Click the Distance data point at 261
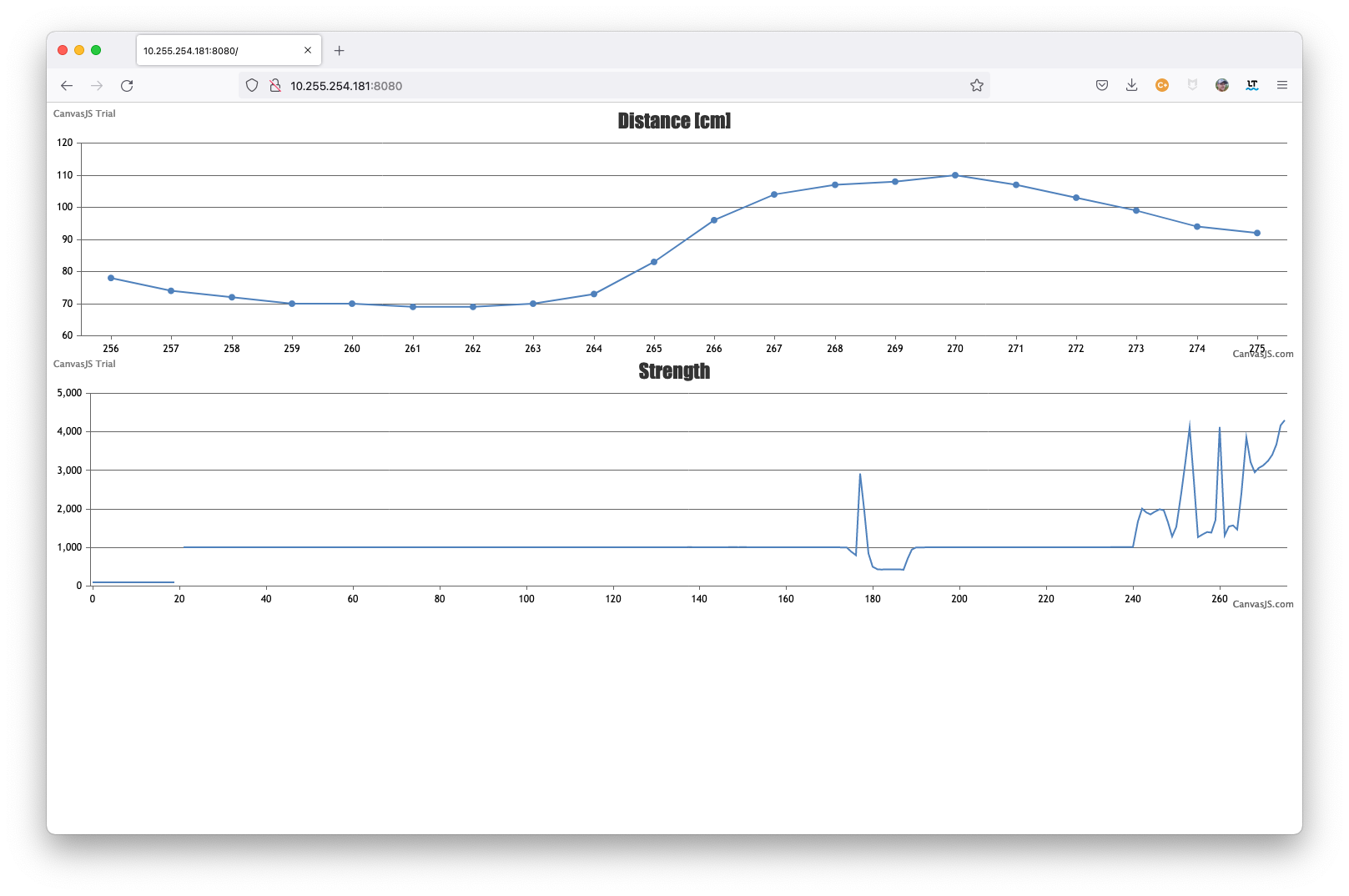The height and width of the screenshot is (896, 1349). click(x=413, y=307)
